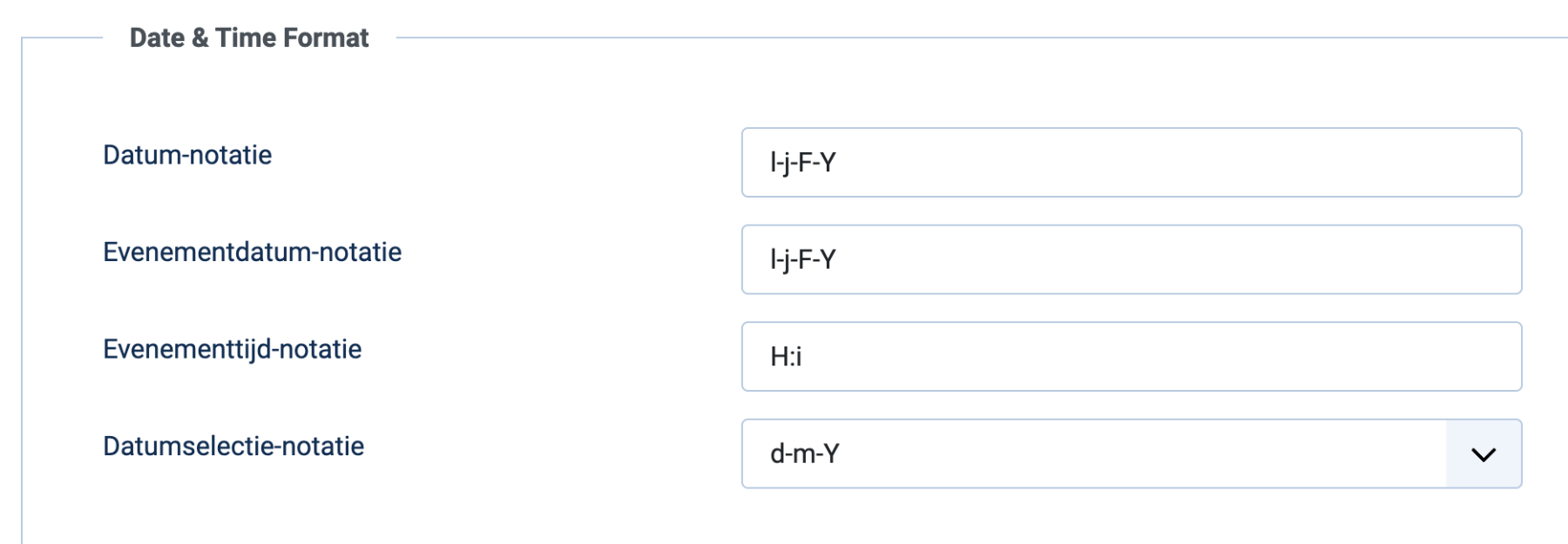
Task: Focus the Evenementdatum-notatie text box
Action: click(1131, 260)
